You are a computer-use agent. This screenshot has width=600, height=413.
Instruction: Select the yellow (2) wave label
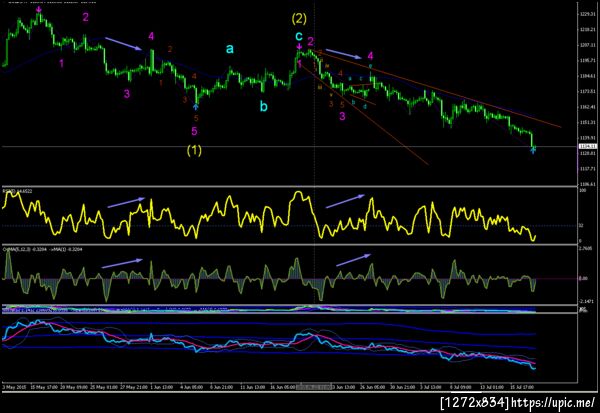tap(299, 18)
